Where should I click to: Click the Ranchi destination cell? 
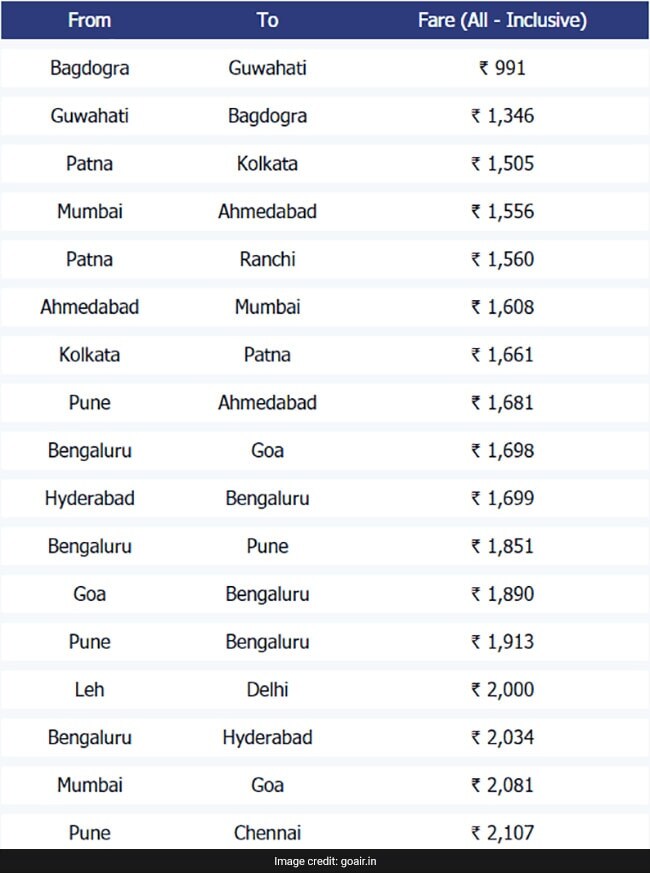tap(267, 259)
